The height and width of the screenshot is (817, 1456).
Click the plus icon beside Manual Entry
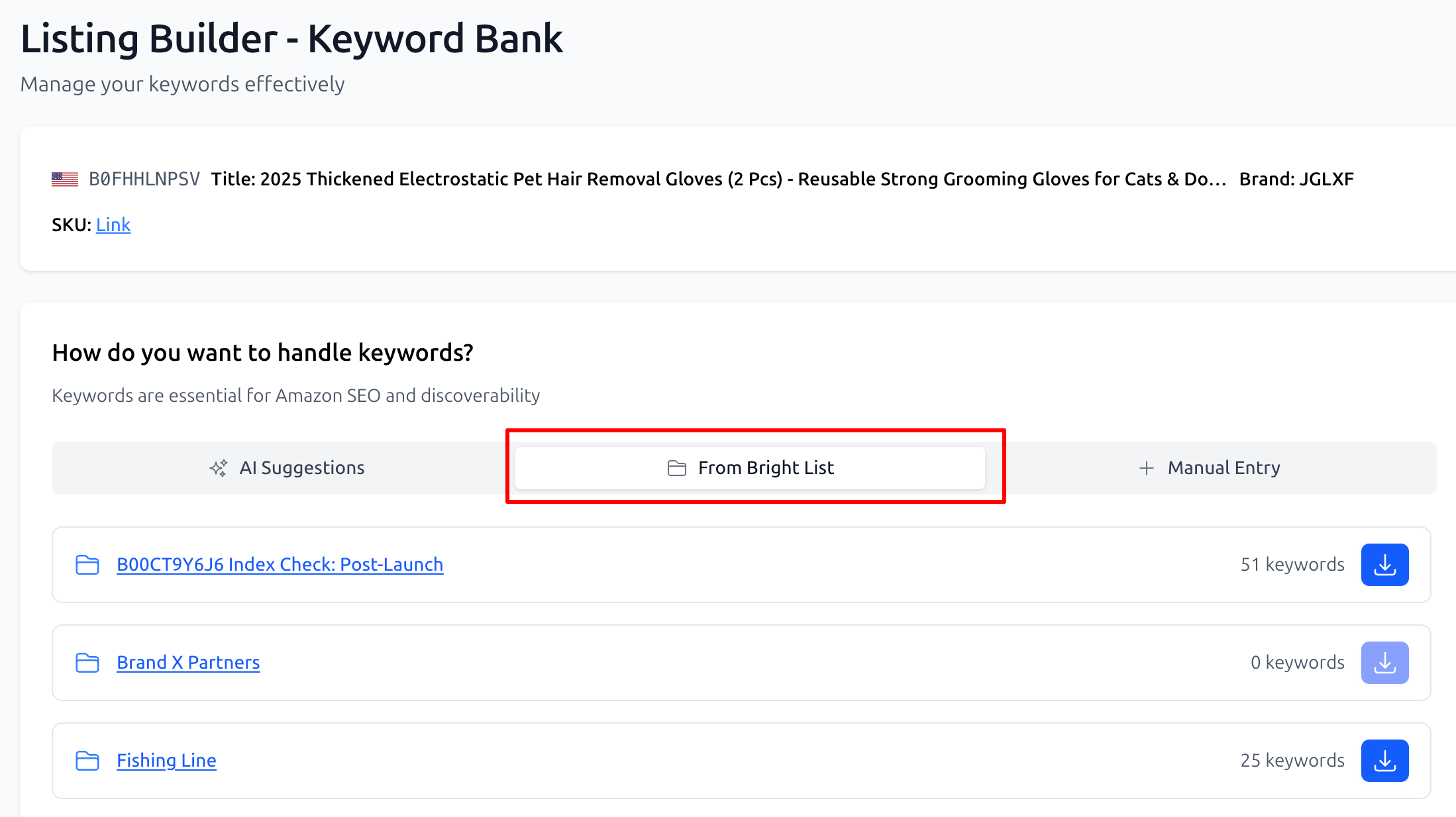click(x=1145, y=467)
